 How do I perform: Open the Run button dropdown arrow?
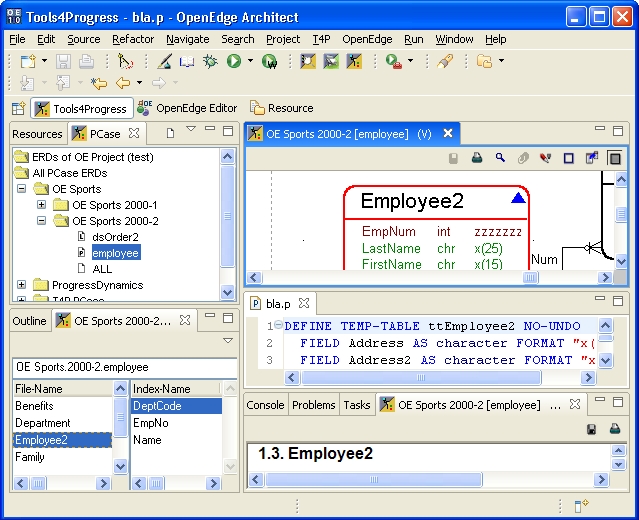click(x=250, y=61)
